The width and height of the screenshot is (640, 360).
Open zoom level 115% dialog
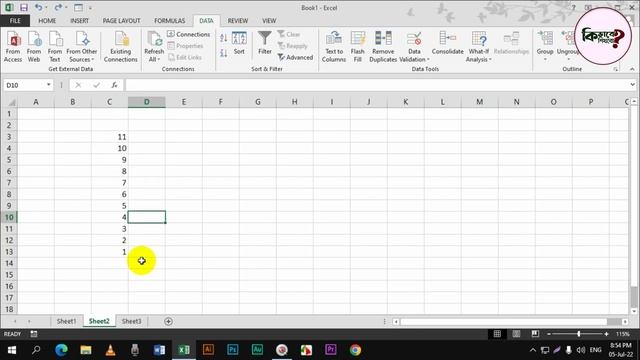click(623, 334)
